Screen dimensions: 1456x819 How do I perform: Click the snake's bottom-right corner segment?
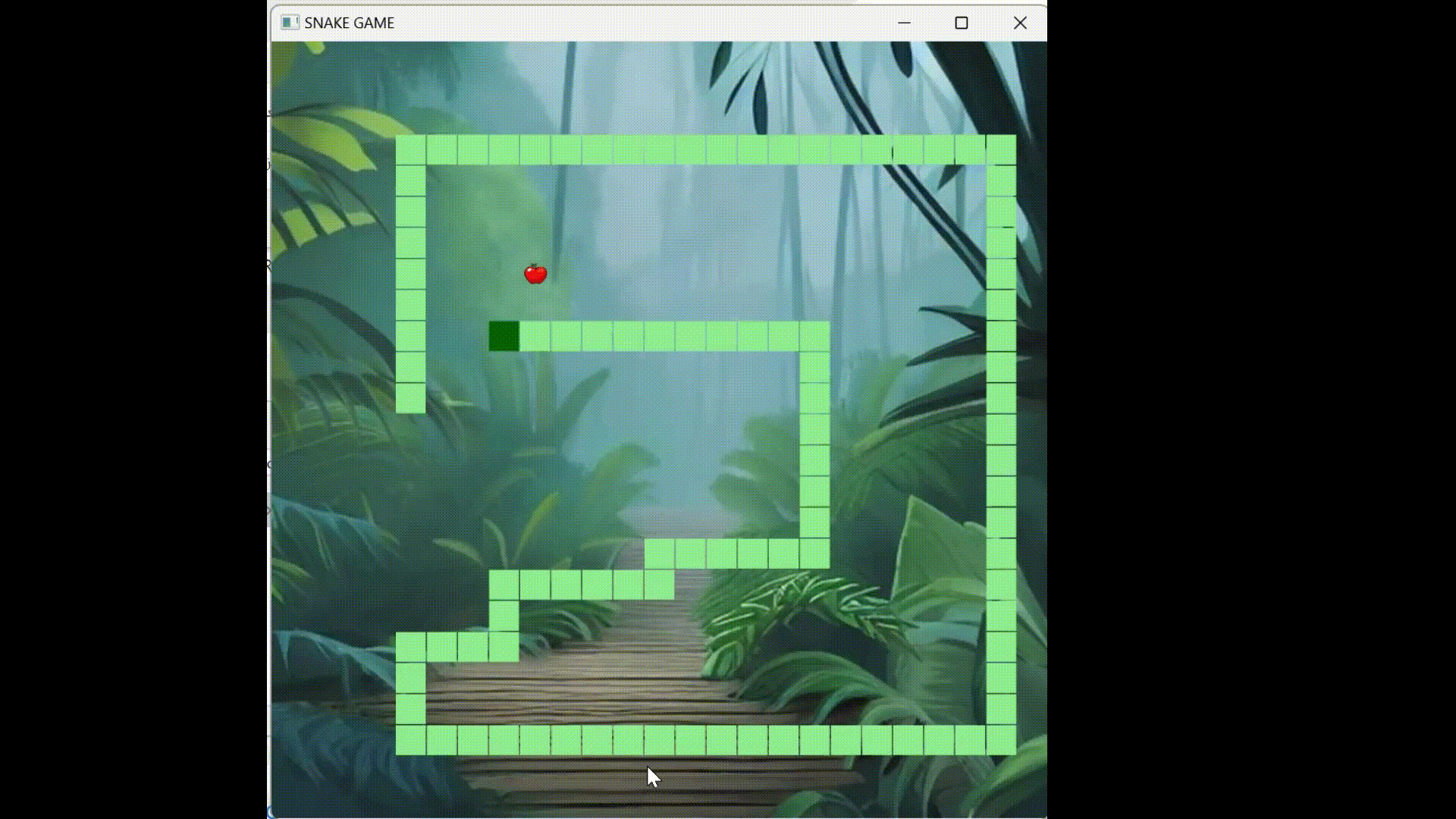coord(1001,740)
